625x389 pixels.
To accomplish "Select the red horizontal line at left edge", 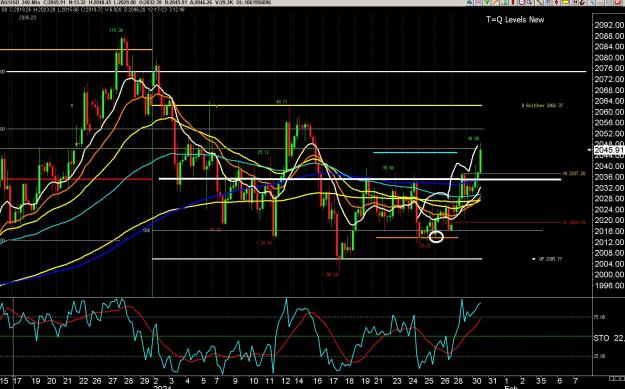I will [x=76, y=179].
